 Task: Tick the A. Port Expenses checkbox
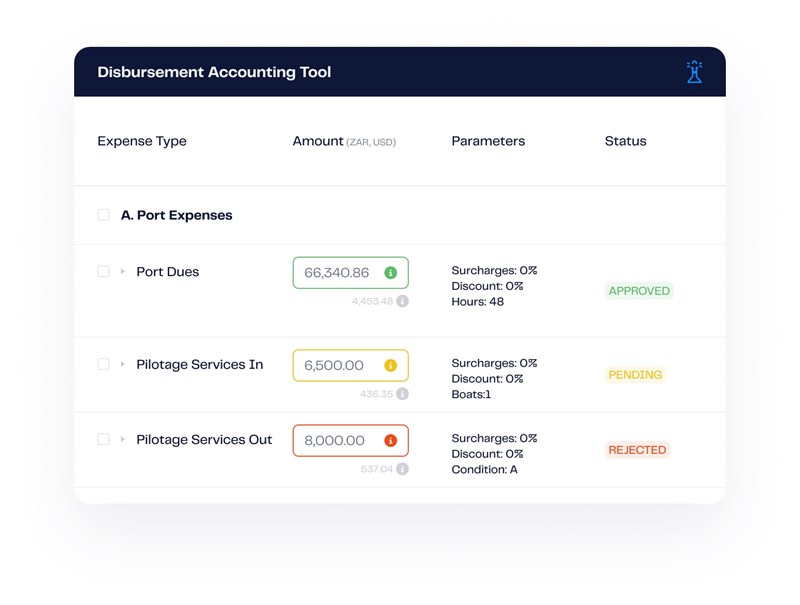point(103,215)
